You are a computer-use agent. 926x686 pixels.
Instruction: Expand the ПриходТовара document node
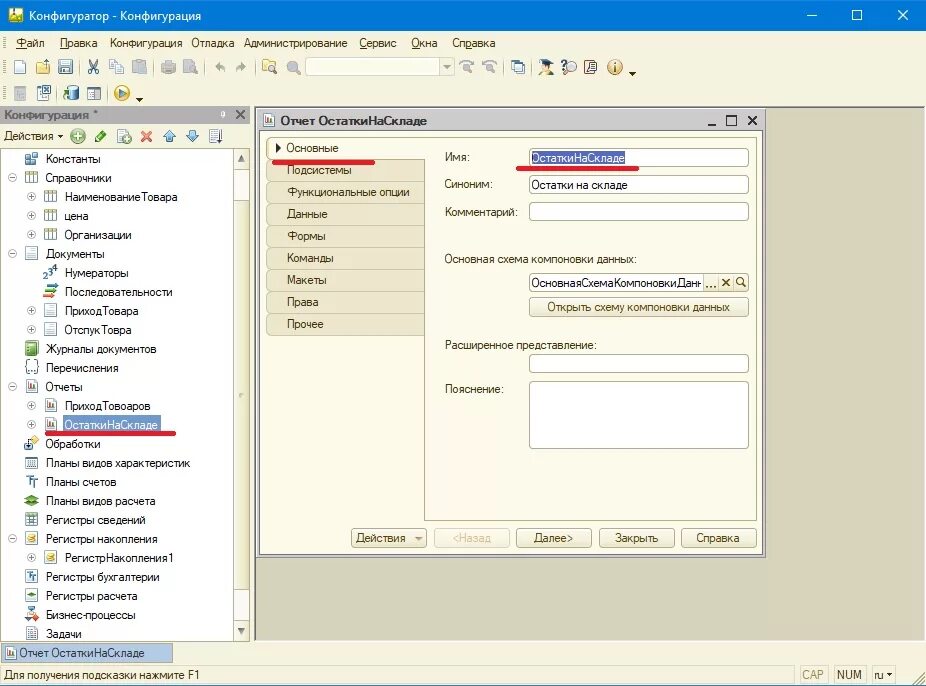pyautogui.click(x=31, y=311)
